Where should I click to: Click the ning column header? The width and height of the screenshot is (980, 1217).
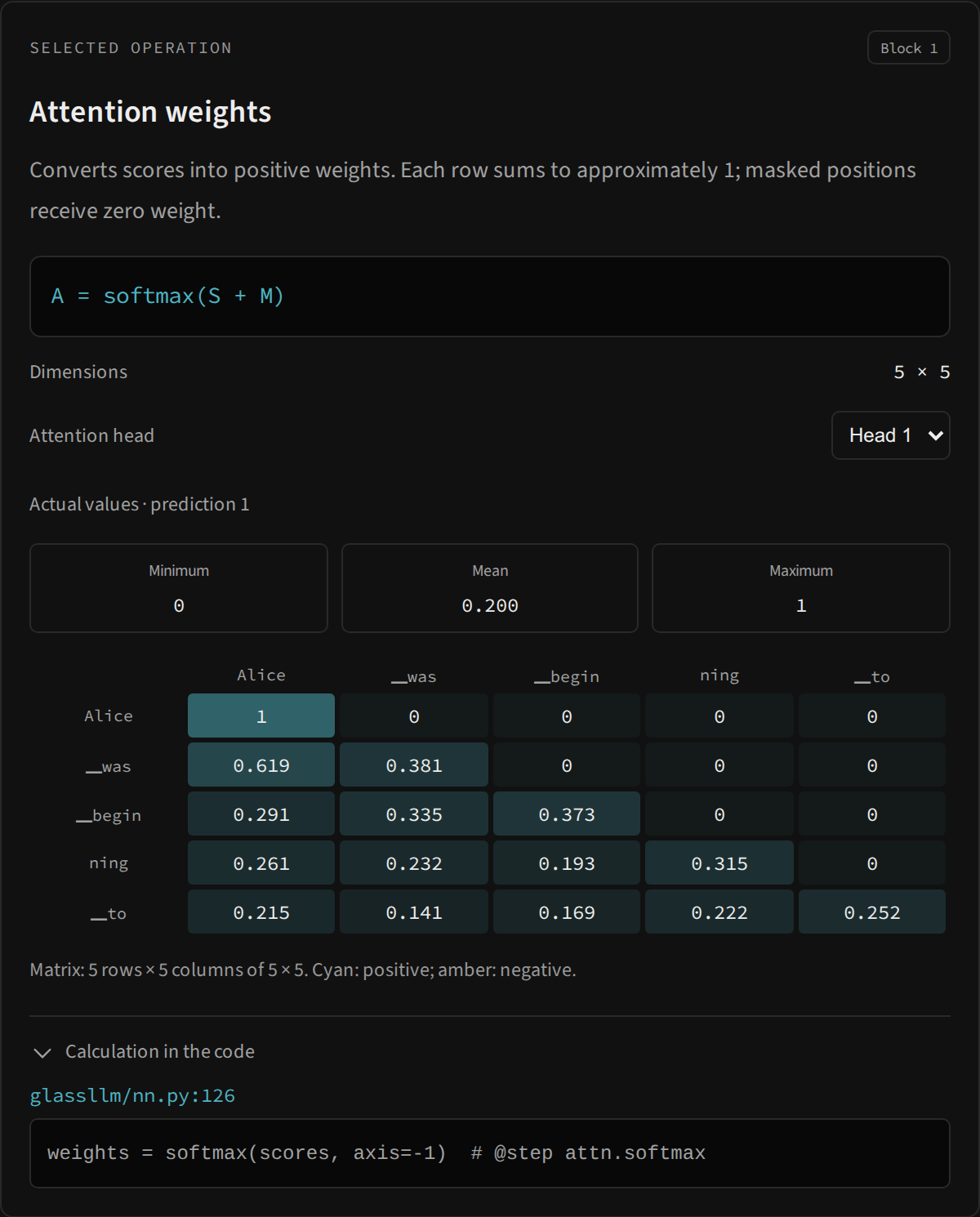click(719, 675)
